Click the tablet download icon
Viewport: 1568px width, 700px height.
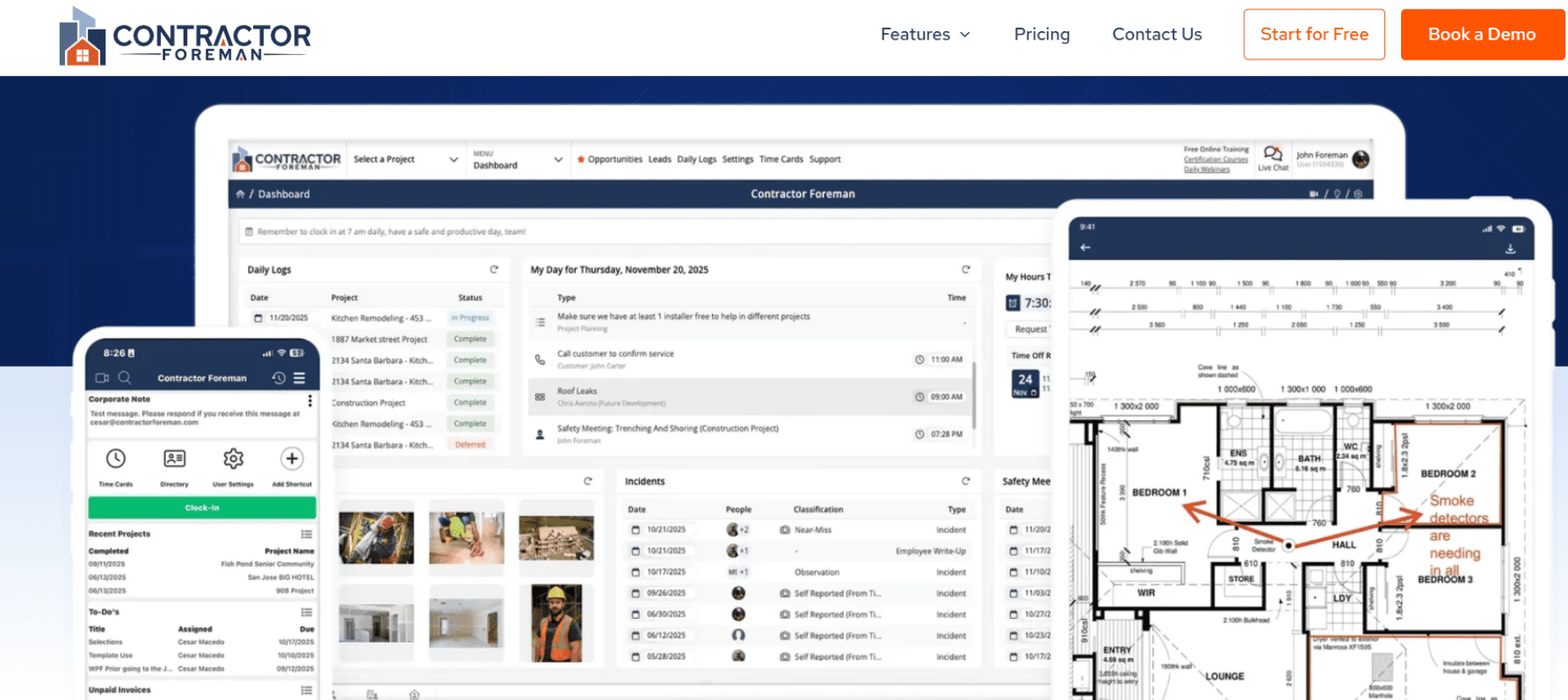coord(1511,248)
